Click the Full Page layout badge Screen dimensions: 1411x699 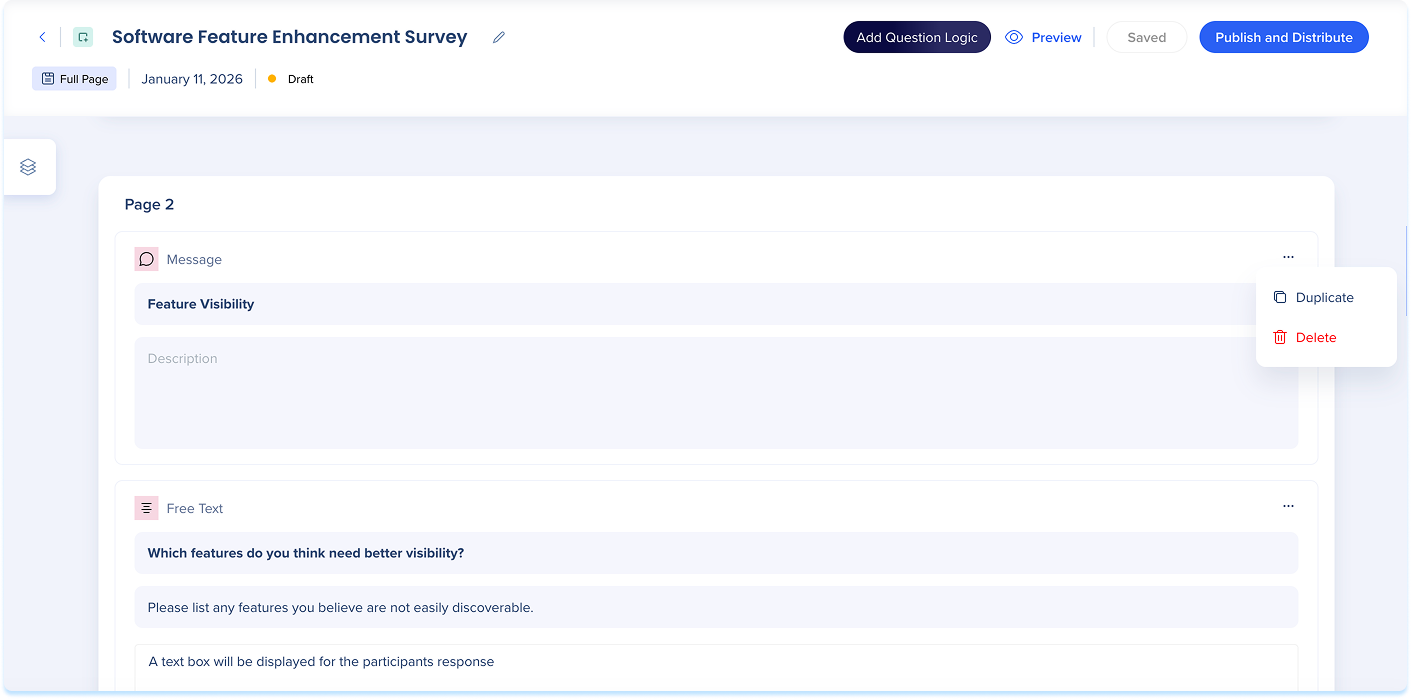click(x=74, y=79)
